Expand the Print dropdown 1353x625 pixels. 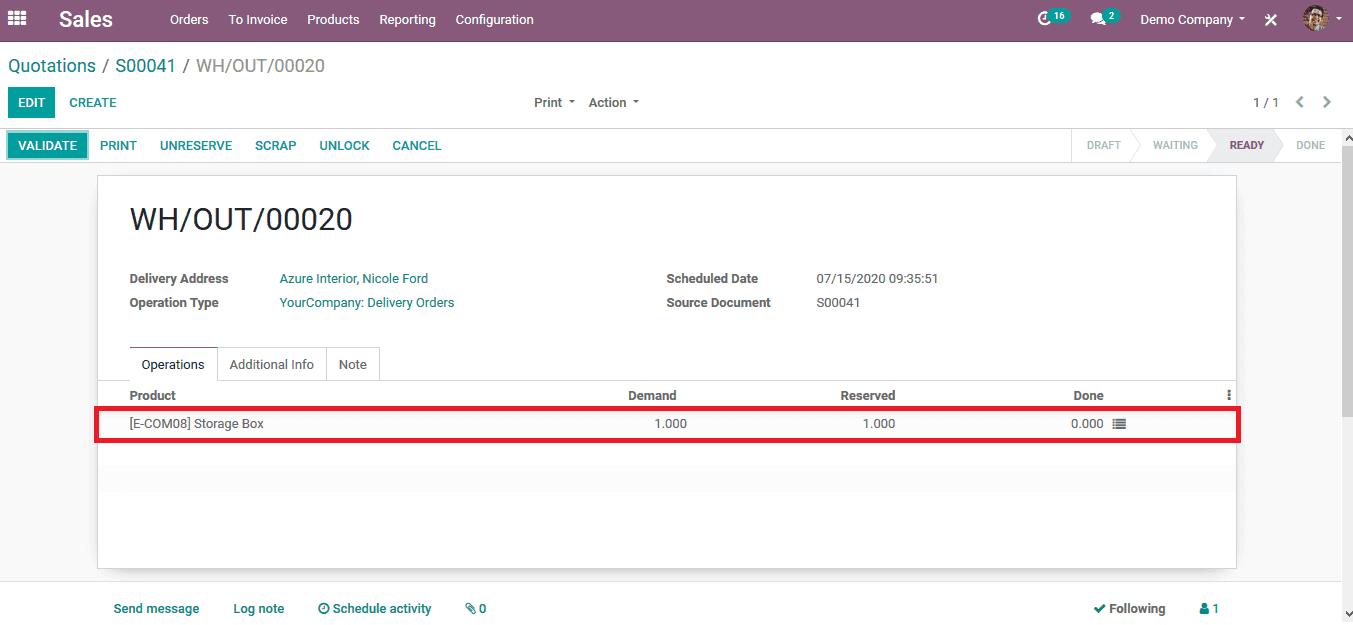555,102
